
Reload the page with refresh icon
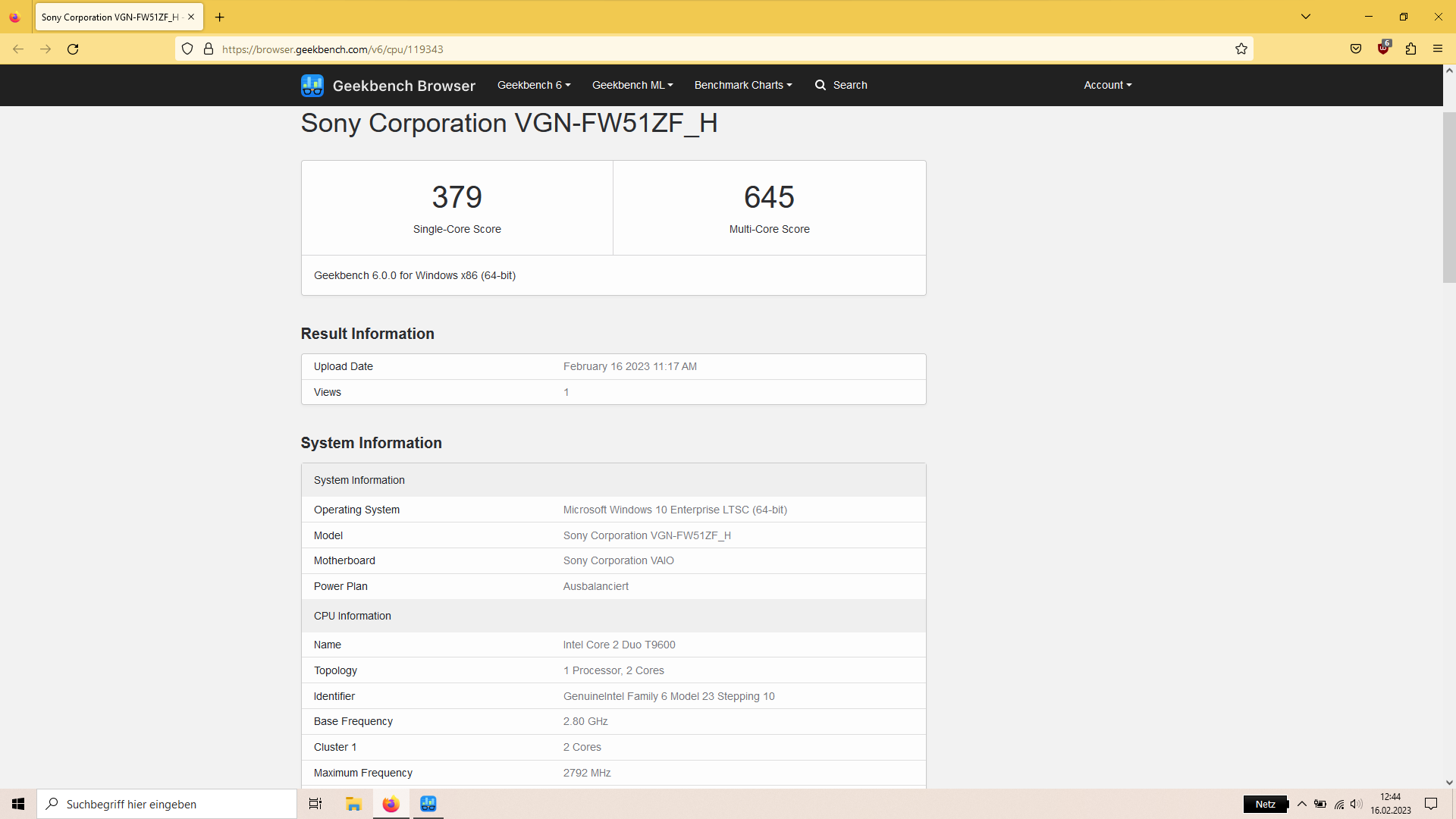(73, 49)
